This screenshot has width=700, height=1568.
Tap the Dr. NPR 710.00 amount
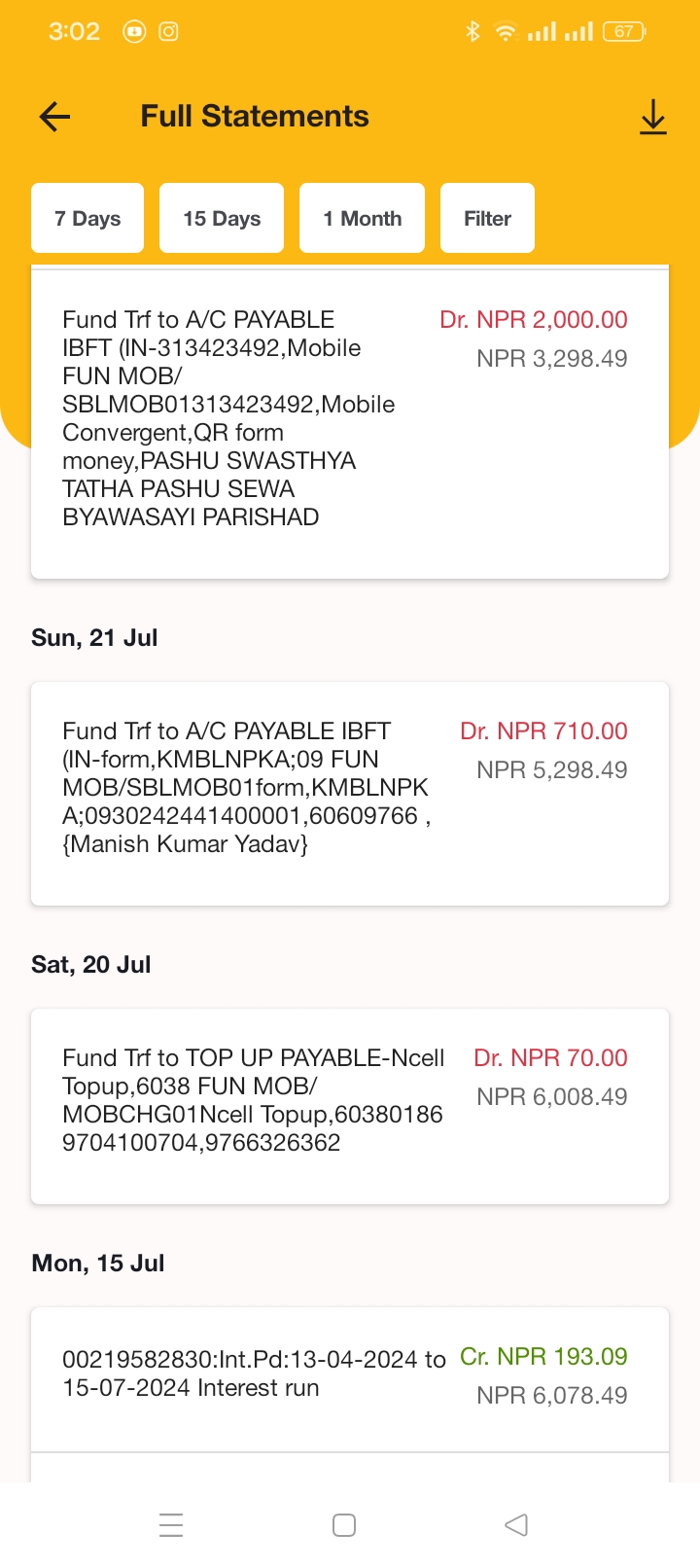pos(543,731)
